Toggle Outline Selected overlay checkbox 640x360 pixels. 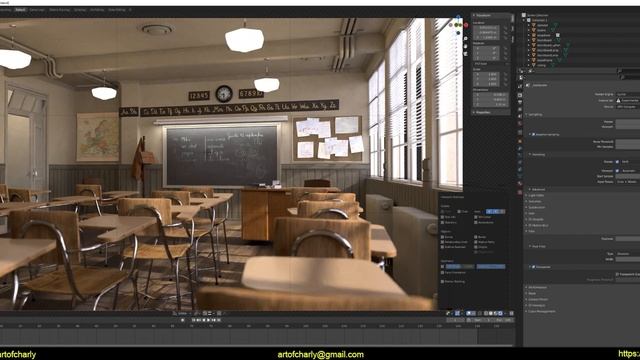point(442,247)
